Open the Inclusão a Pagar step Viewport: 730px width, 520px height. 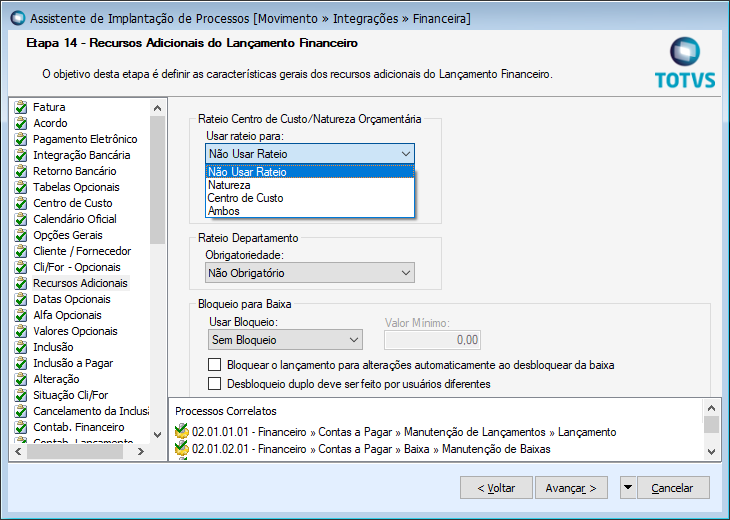point(73,363)
